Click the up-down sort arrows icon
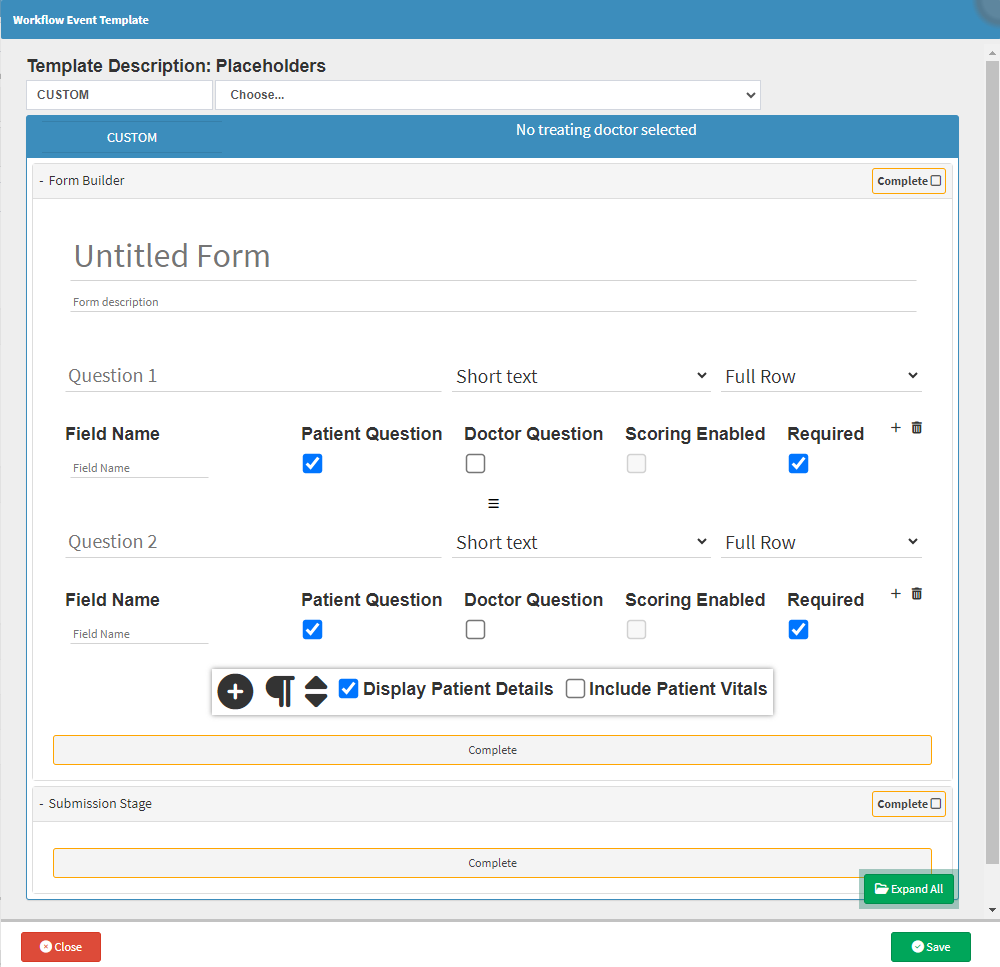This screenshot has width=1000, height=967. pos(316,691)
